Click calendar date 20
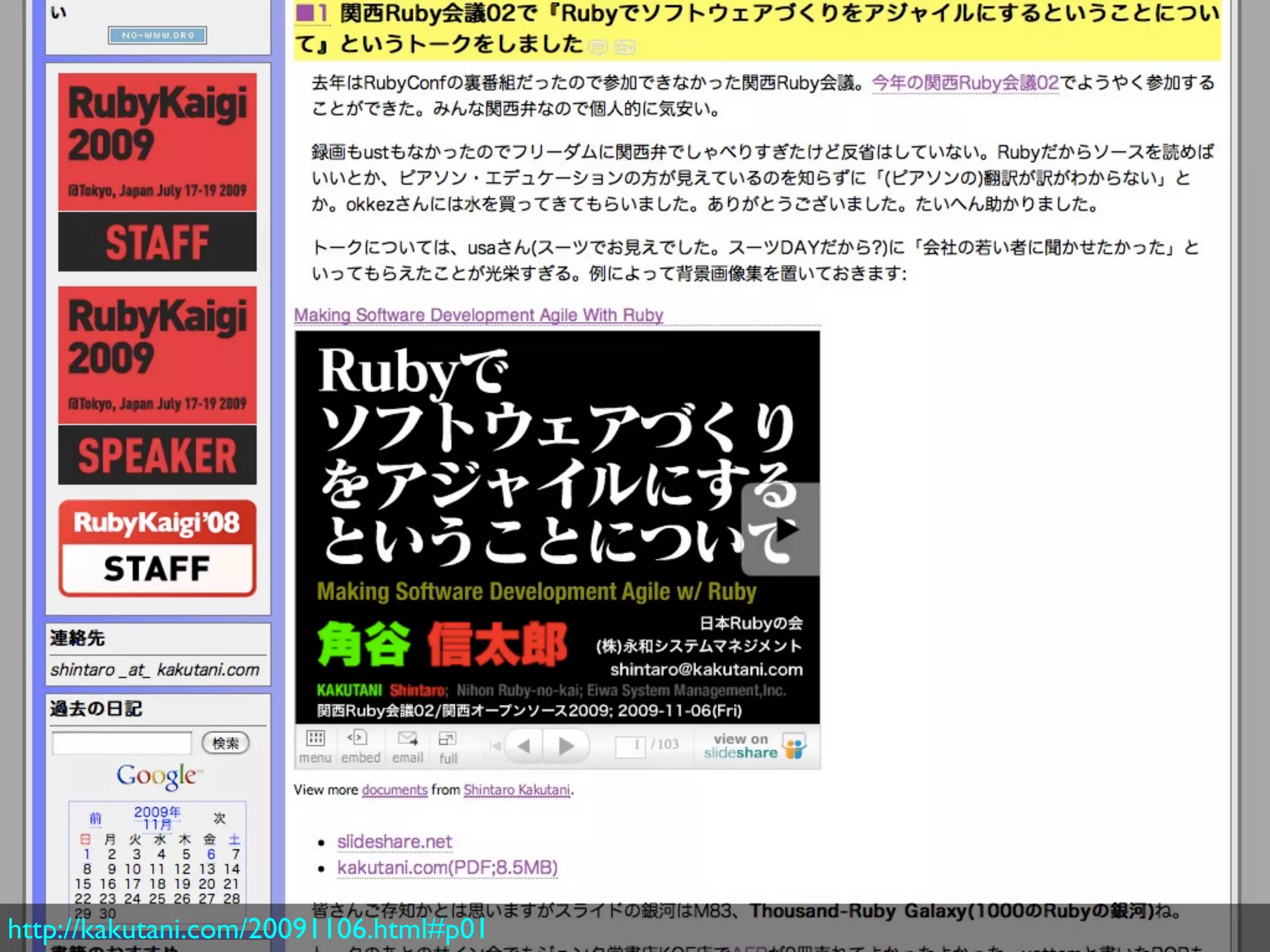This screenshot has height=952, width=1270. tap(206, 884)
